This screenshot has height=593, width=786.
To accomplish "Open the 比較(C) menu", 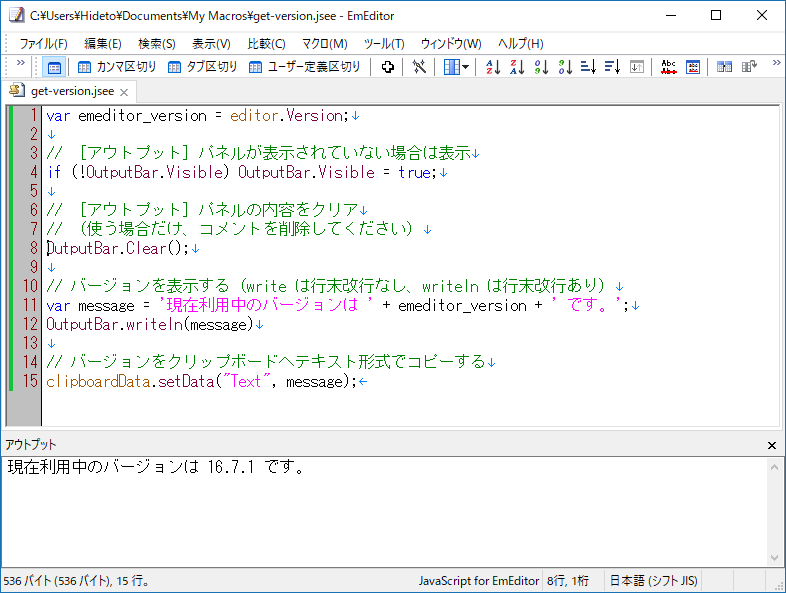I will [266, 44].
